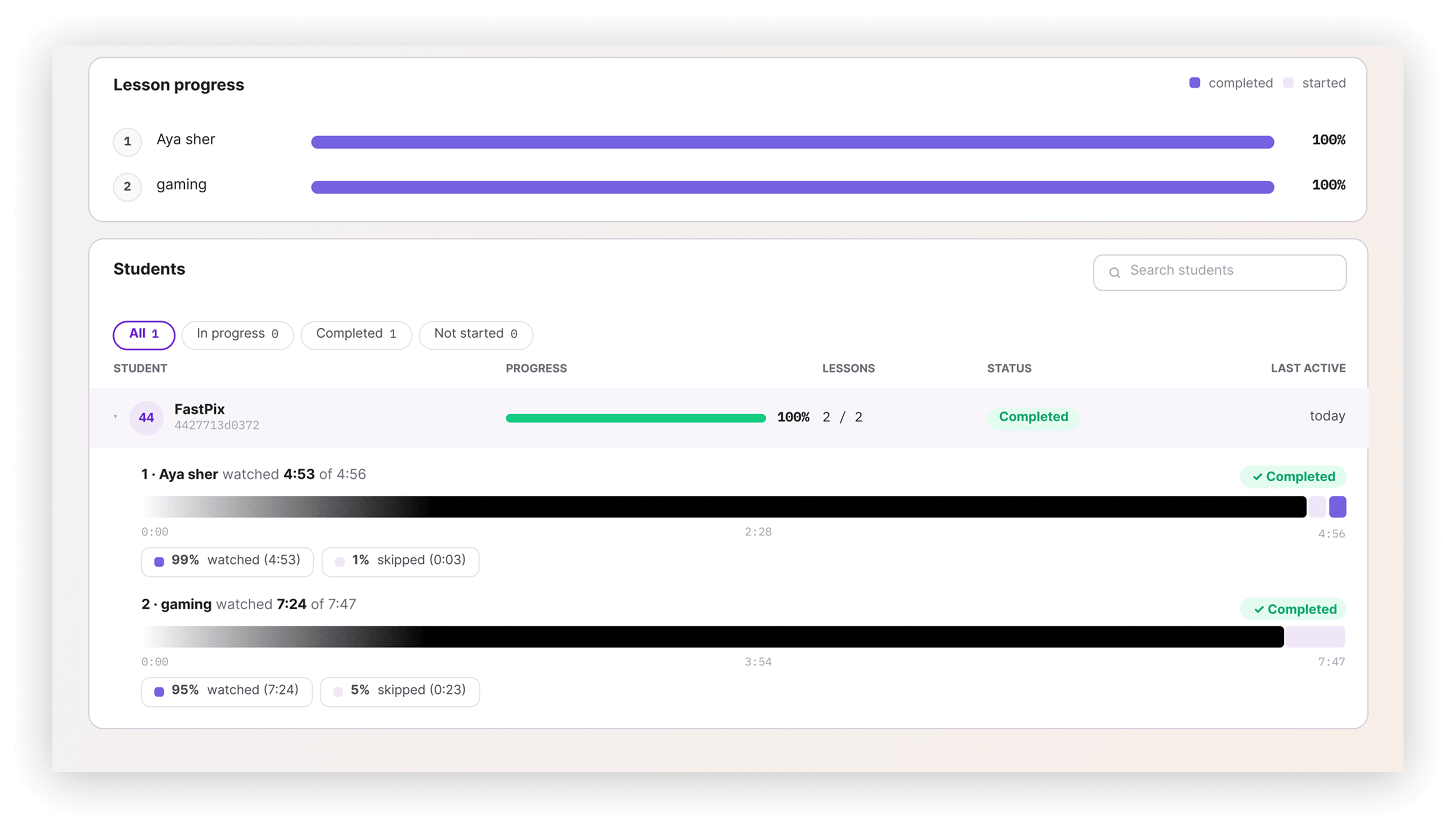This screenshot has width=1456, height=831.
Task: Click the skipped segment at end of gaming timeline
Action: [x=1314, y=637]
